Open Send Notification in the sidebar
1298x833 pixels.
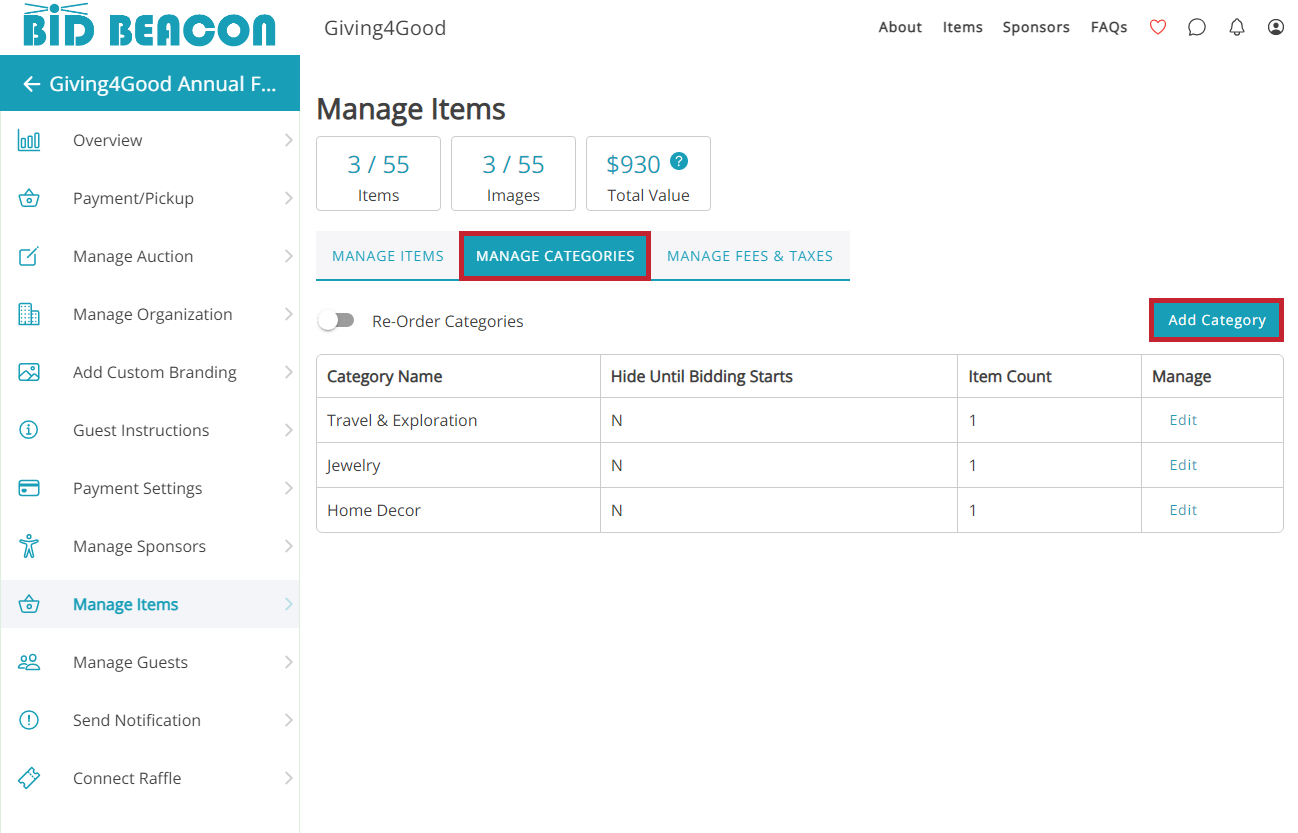click(150, 720)
